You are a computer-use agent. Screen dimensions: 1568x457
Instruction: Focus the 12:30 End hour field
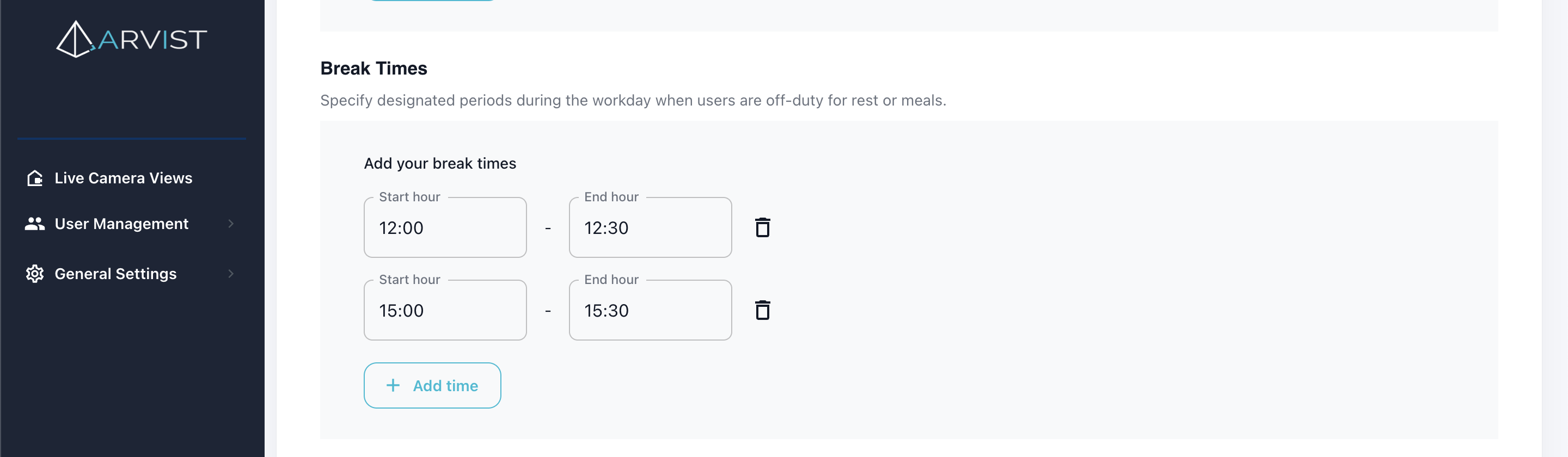pyautogui.click(x=650, y=227)
